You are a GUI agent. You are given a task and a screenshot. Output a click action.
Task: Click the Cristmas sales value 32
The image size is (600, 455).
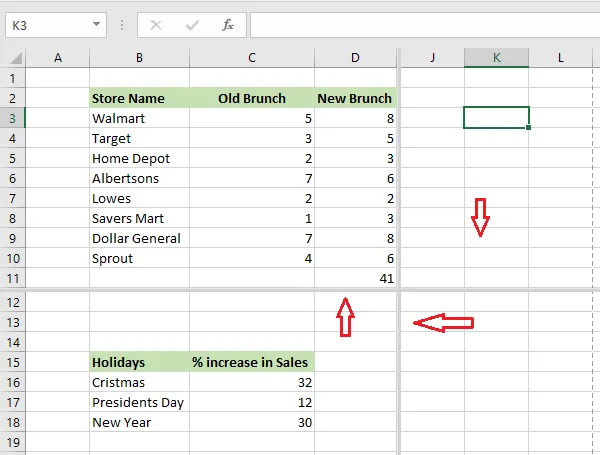click(252, 382)
